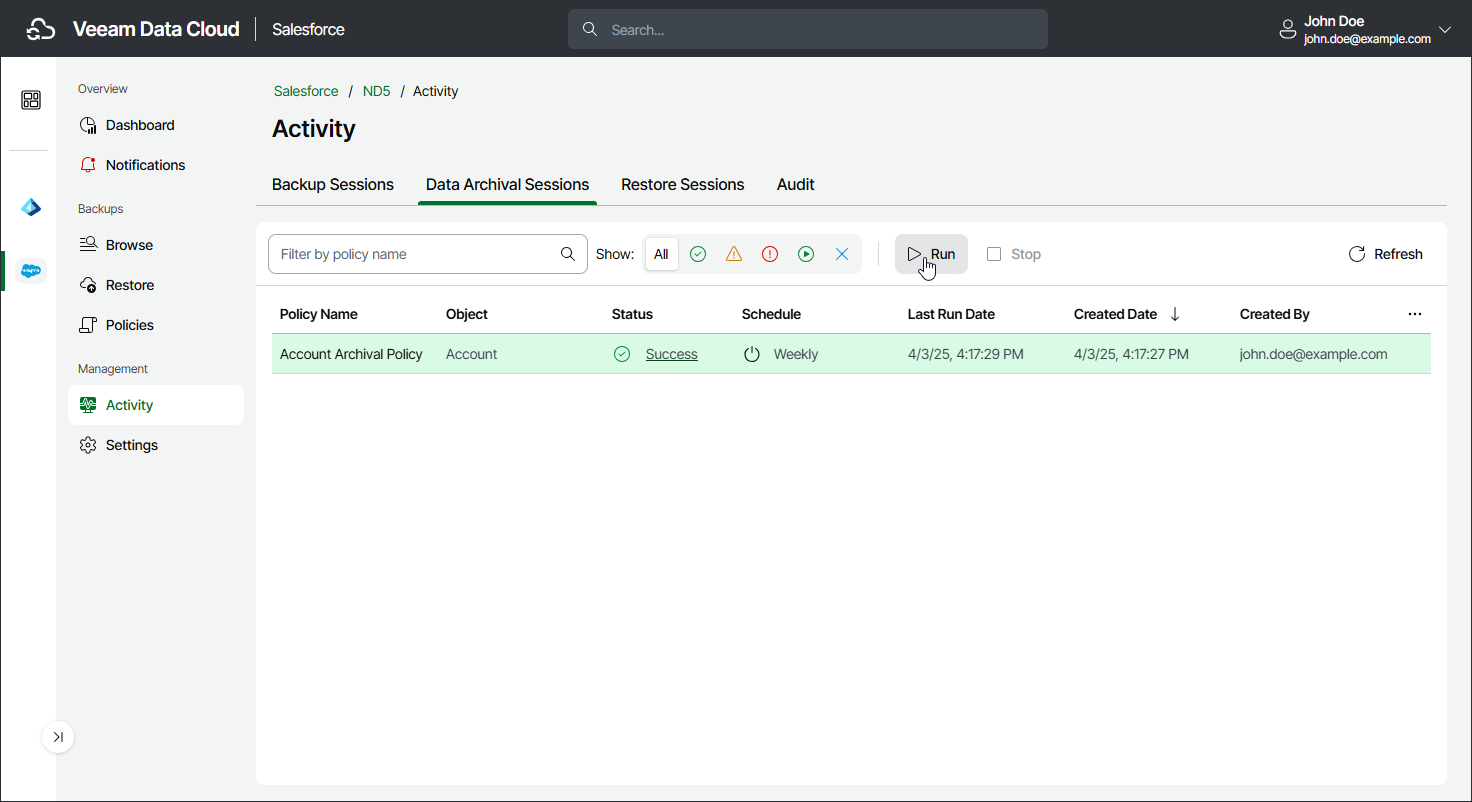The image size is (1472, 802).
Task: Click the Run button
Action: 931,254
